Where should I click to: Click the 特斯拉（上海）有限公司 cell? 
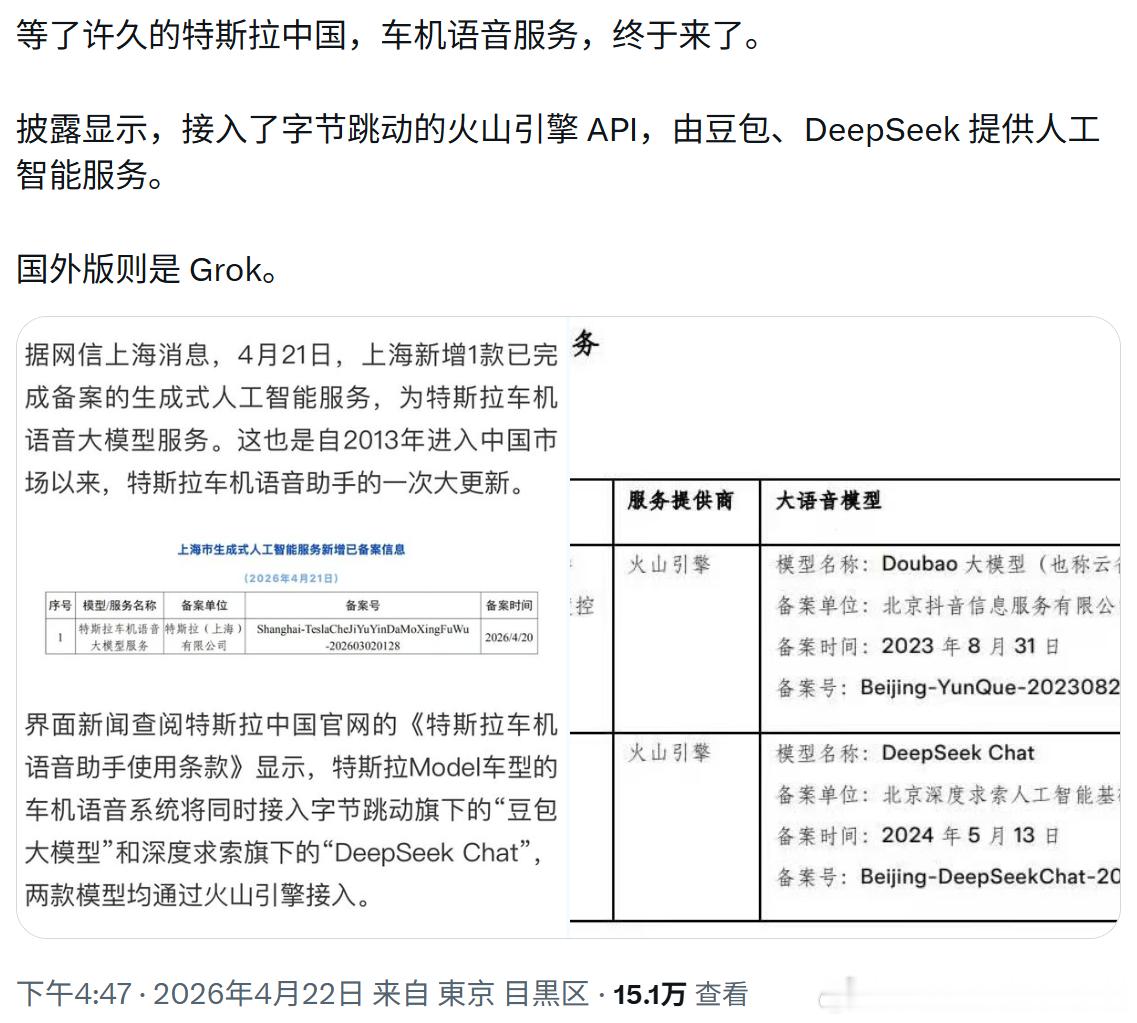(204, 637)
